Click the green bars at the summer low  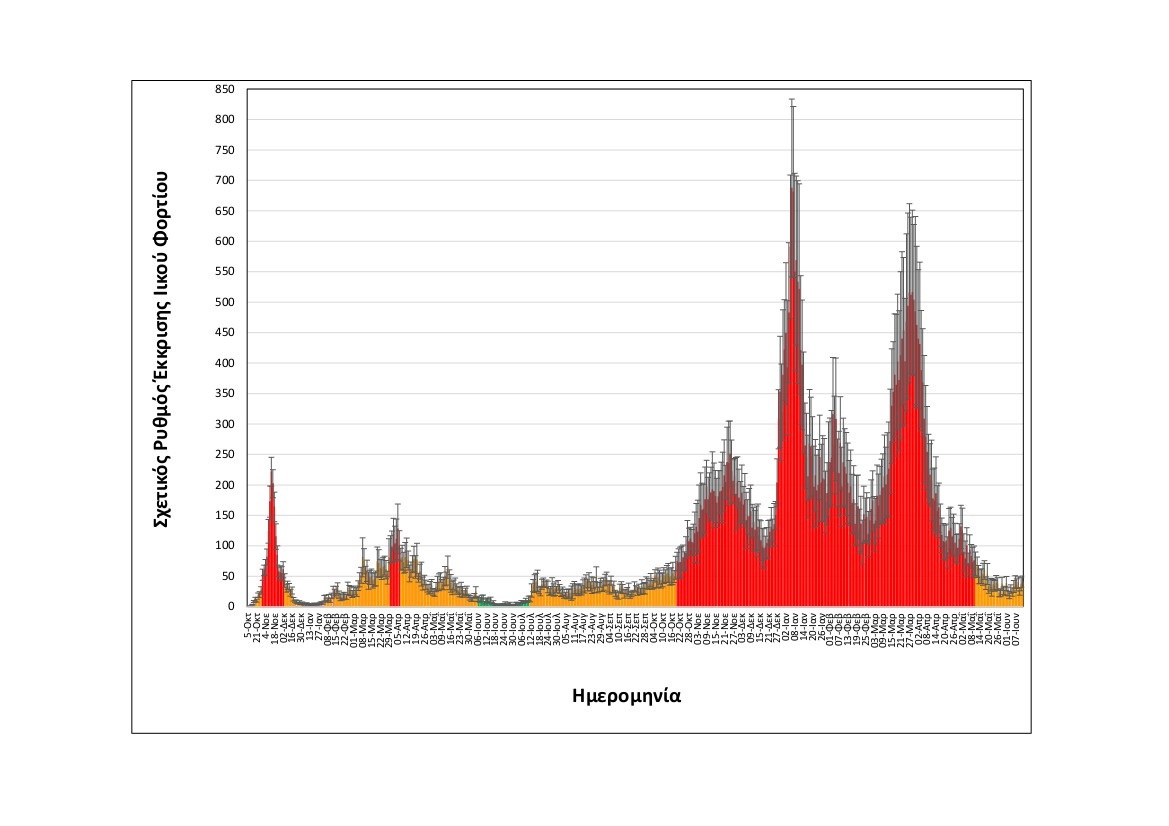[x=485, y=602]
